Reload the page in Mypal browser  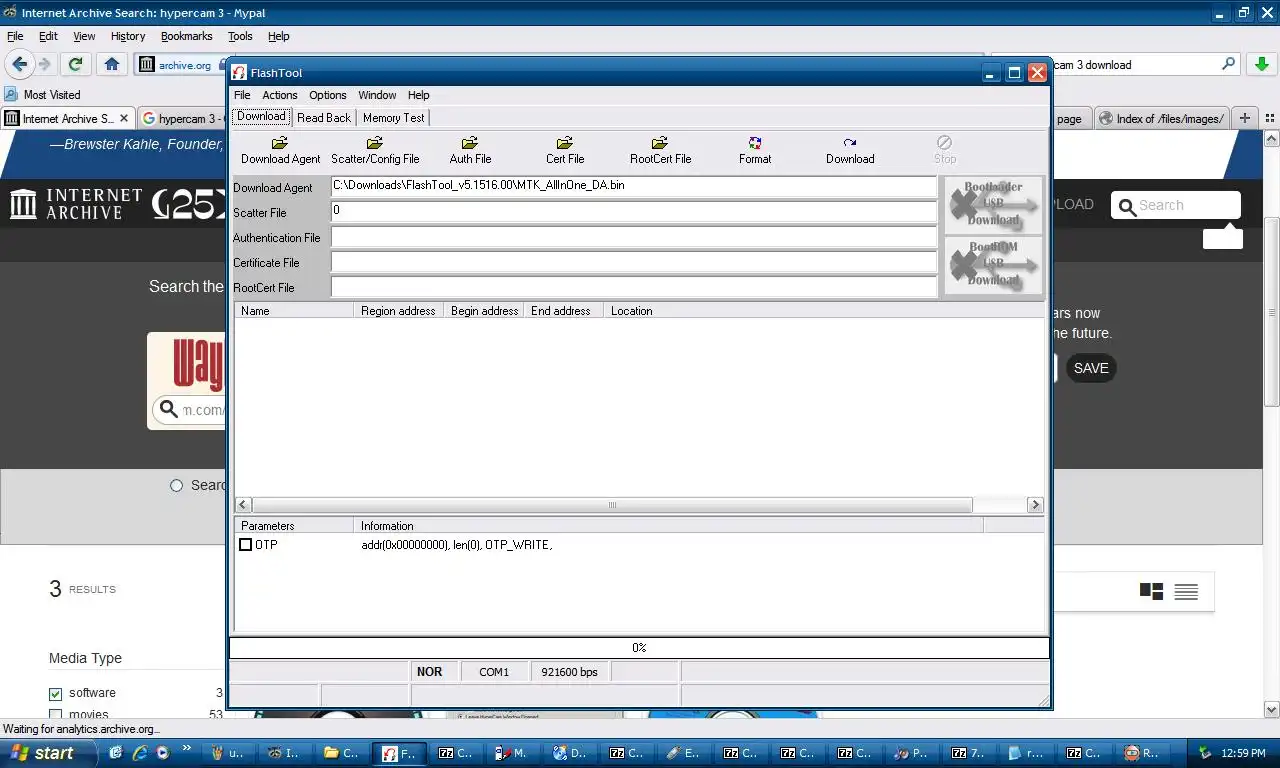pos(75,64)
